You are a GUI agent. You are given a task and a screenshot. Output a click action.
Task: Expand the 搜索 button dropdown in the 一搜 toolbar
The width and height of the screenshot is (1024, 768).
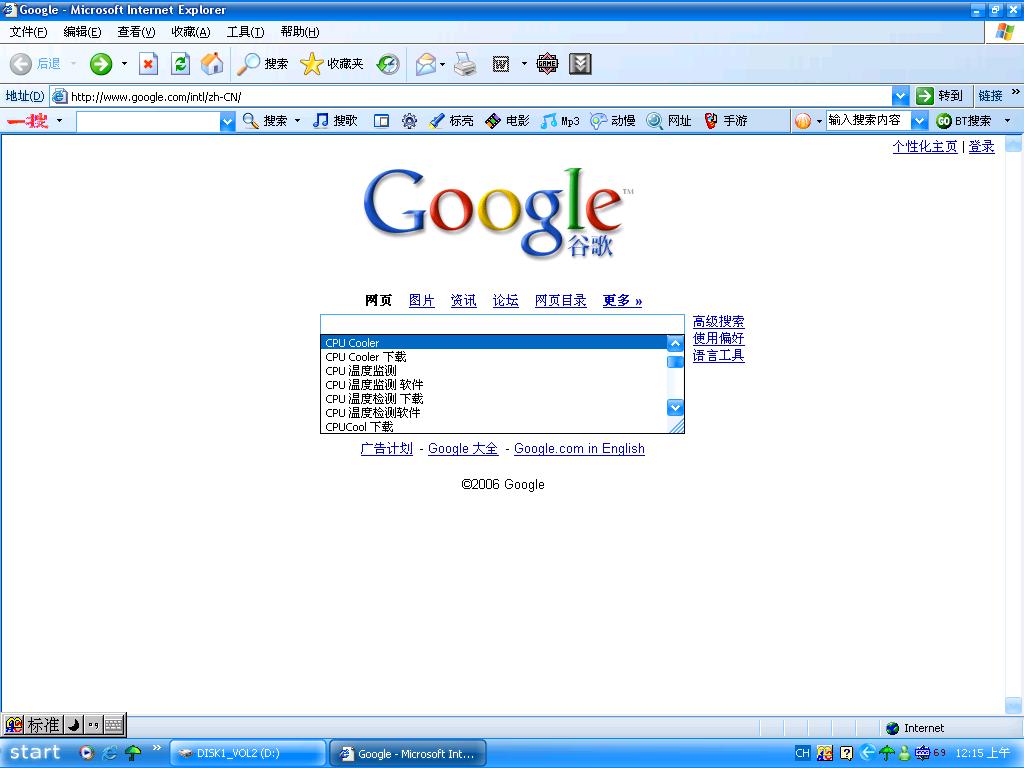(x=298, y=121)
